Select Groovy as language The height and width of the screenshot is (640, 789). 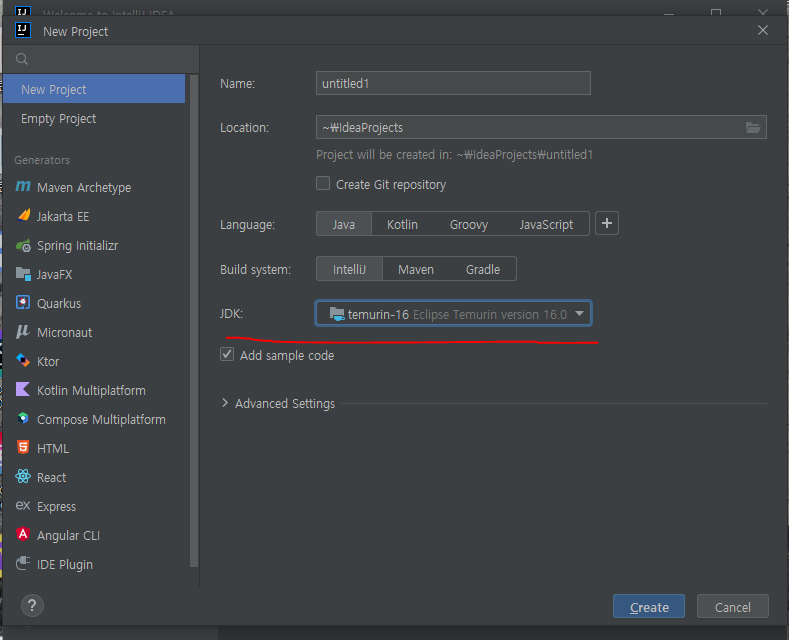click(468, 224)
